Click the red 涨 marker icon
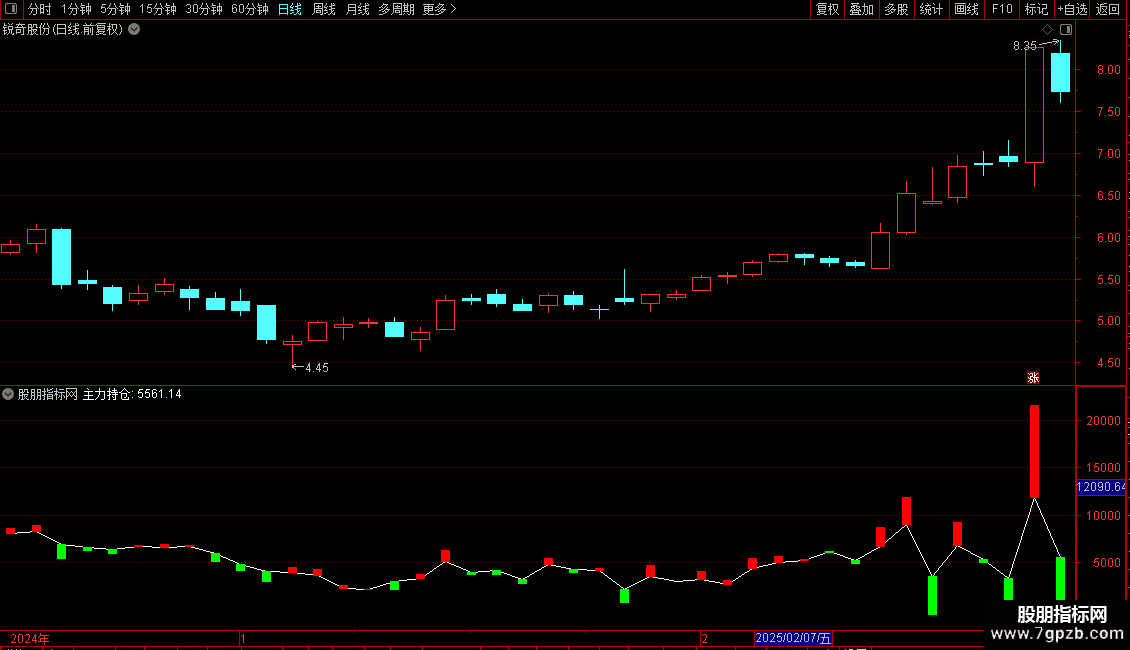Screen dimensions: 1130x650 pos(1033,378)
